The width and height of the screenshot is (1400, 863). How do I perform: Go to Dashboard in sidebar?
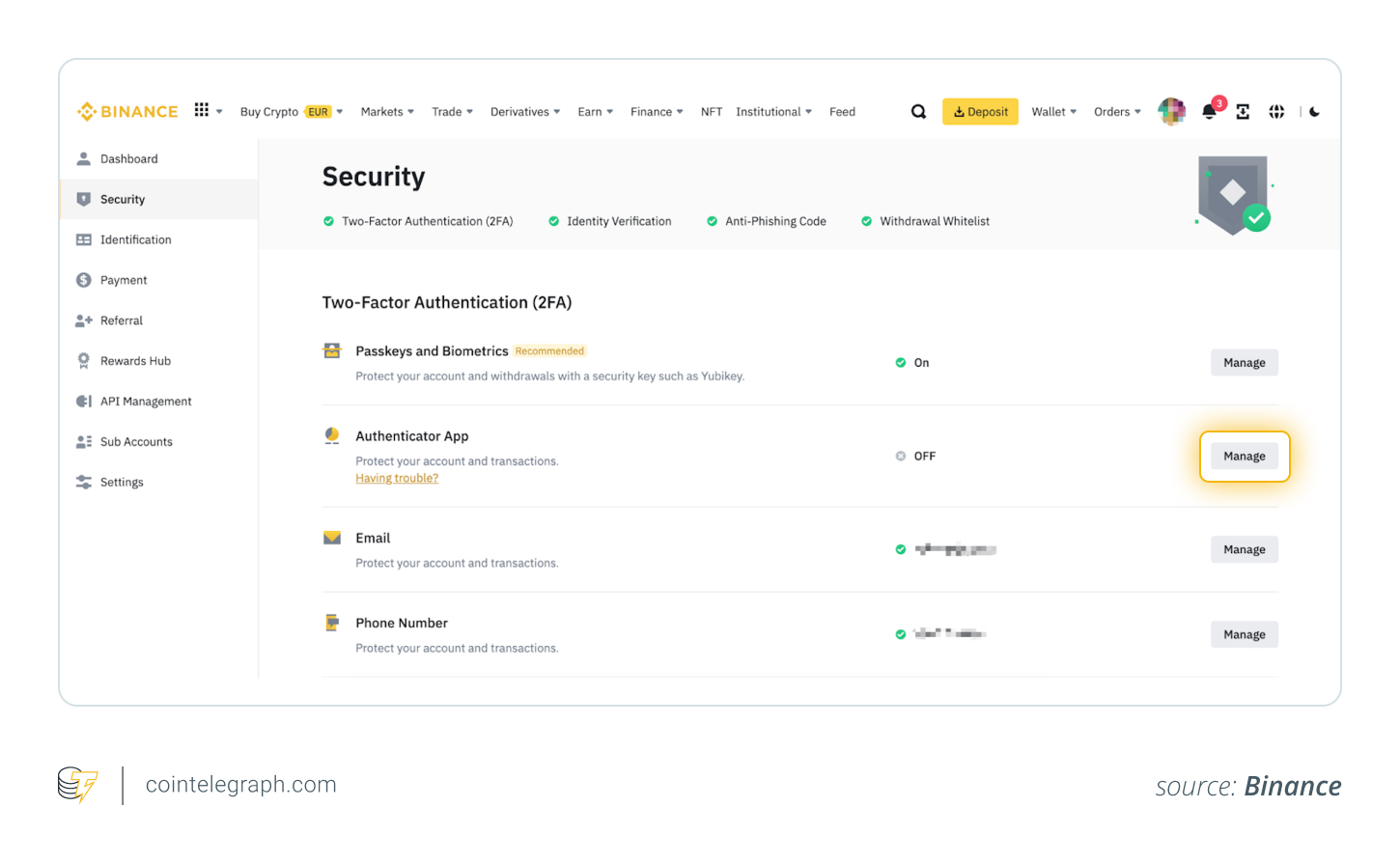(158, 158)
